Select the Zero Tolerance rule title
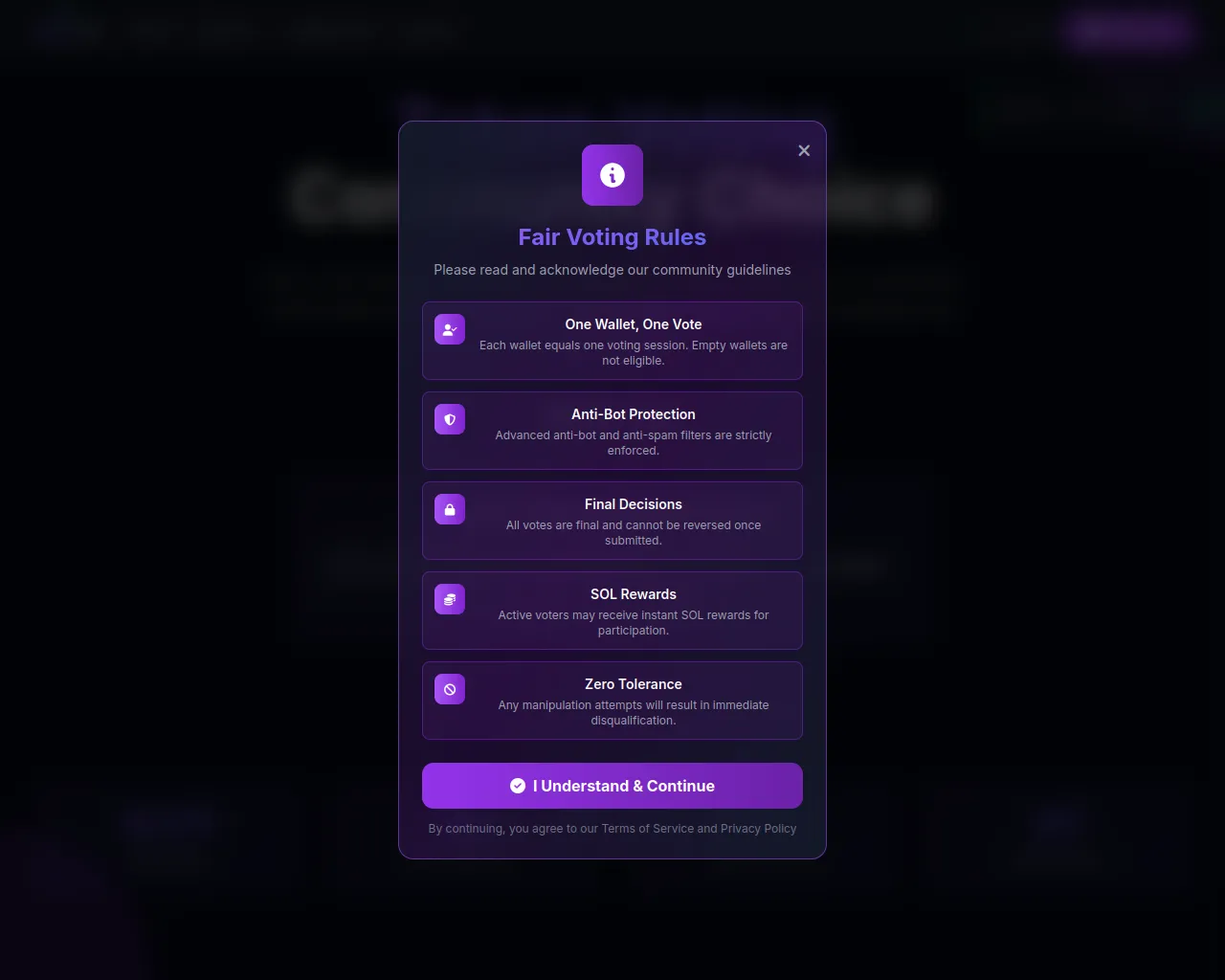Screen dimensions: 1225x980 pyautogui.click(x=634, y=684)
